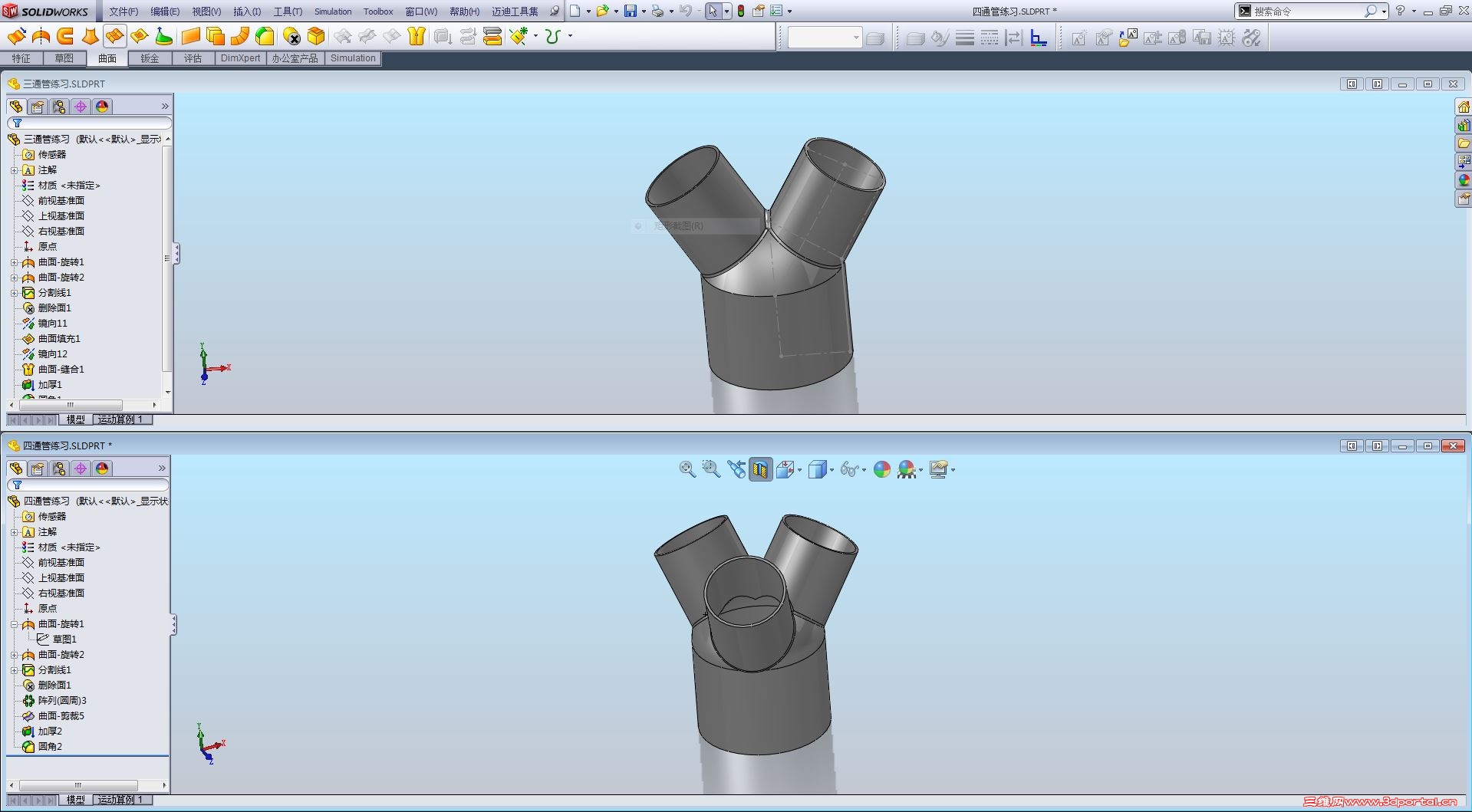This screenshot has width=1472, height=812.
Task: Open ConfigurationManager tab in 四通管练习 panel
Action: pos(59,468)
